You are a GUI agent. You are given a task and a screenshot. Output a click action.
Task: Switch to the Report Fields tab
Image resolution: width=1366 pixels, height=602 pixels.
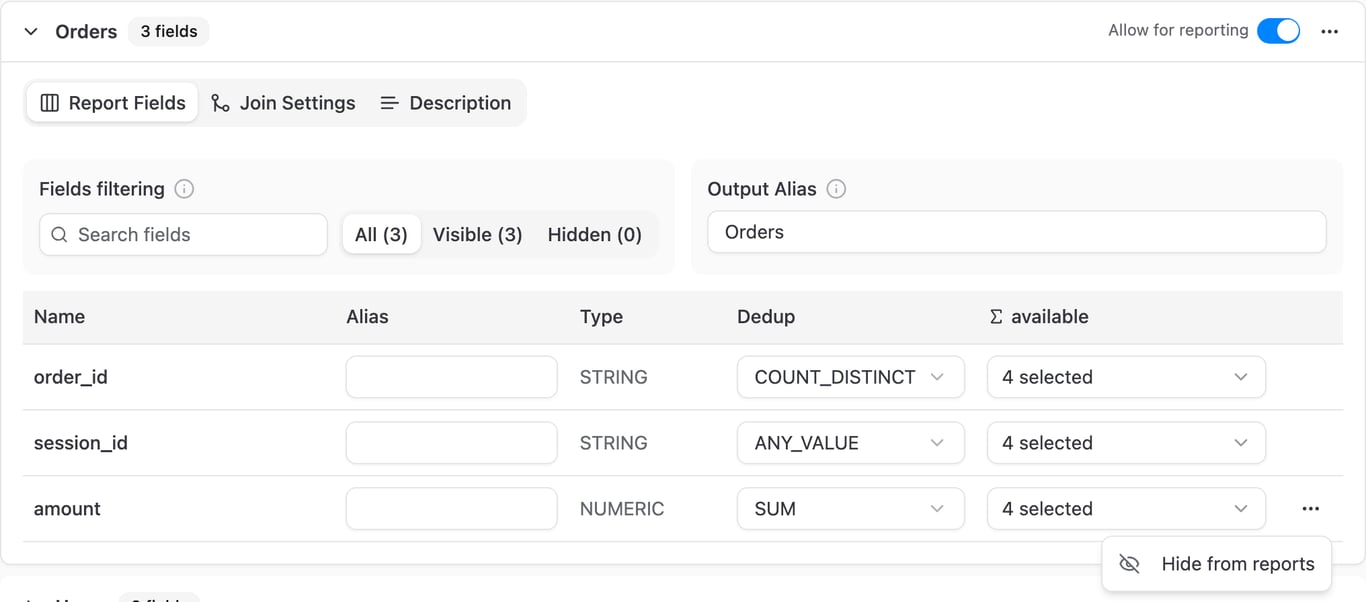click(113, 103)
